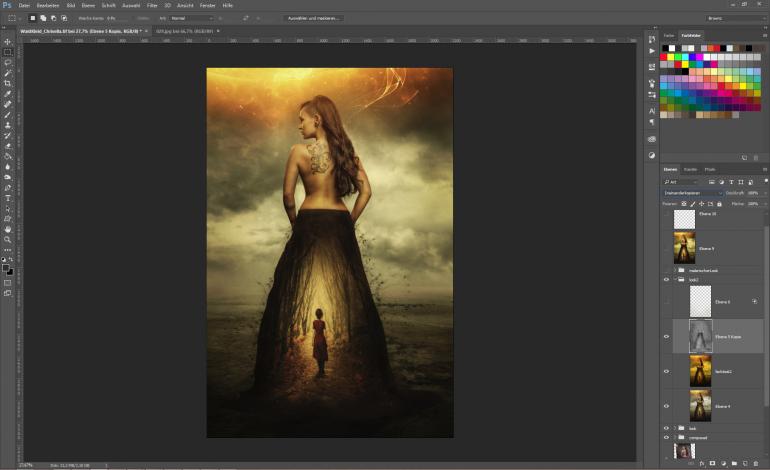Expand the malerischerLook group
Image resolution: width=770 pixels, height=470 pixels.
click(675, 270)
